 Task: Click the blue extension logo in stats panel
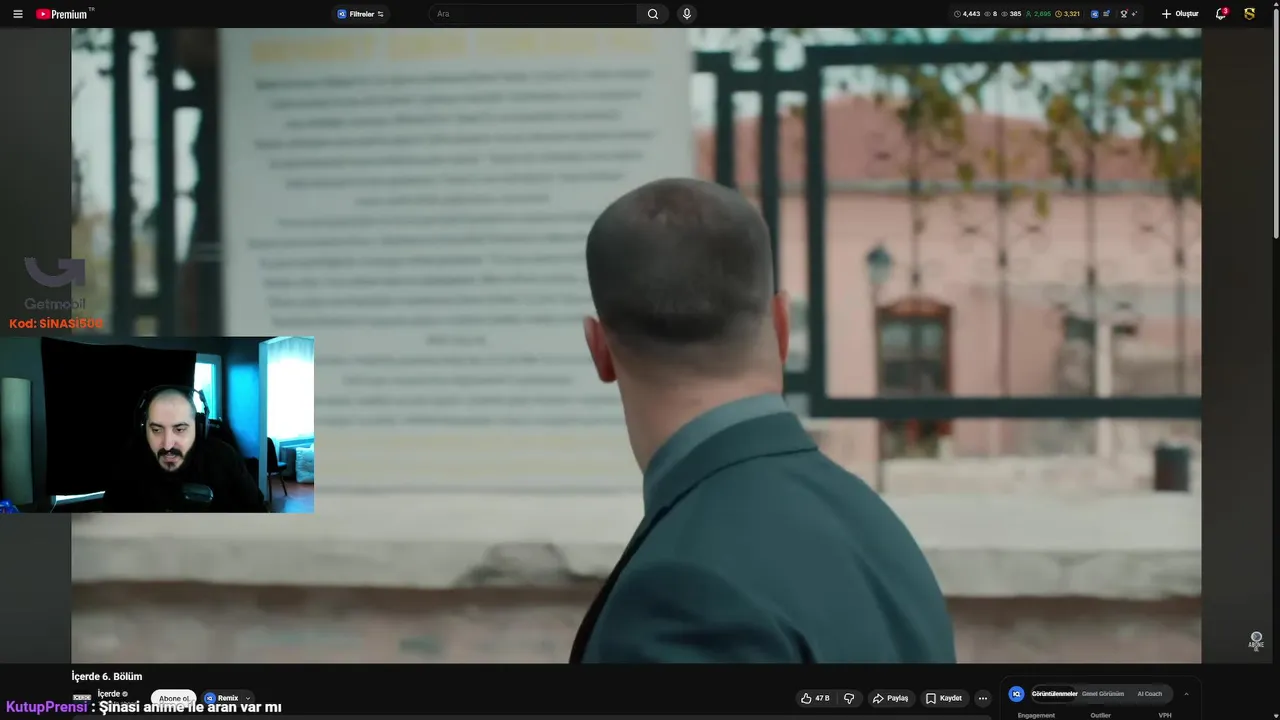pyautogui.click(x=1017, y=693)
